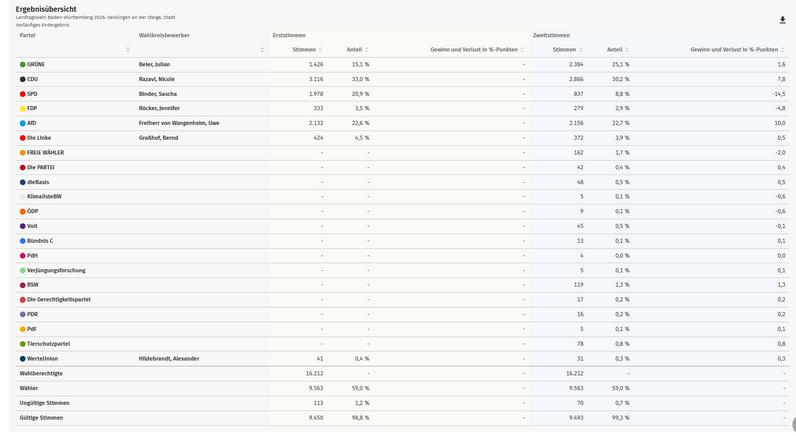Click the yellow FDP party color dot
796x436 pixels.
(23, 108)
